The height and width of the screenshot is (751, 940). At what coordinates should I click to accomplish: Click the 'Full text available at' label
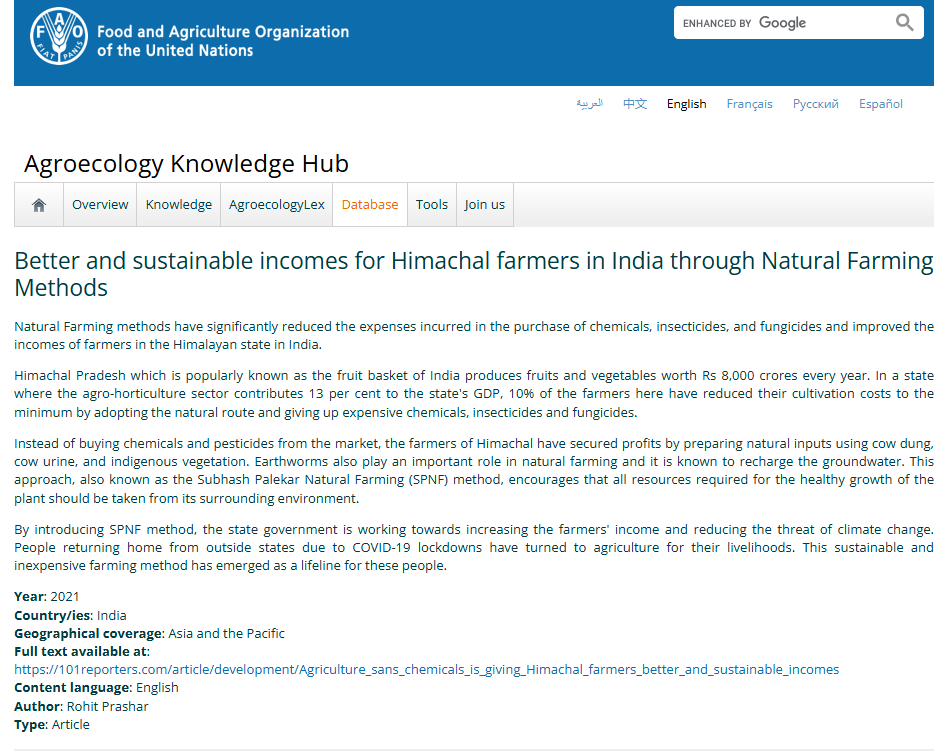[x=82, y=652]
